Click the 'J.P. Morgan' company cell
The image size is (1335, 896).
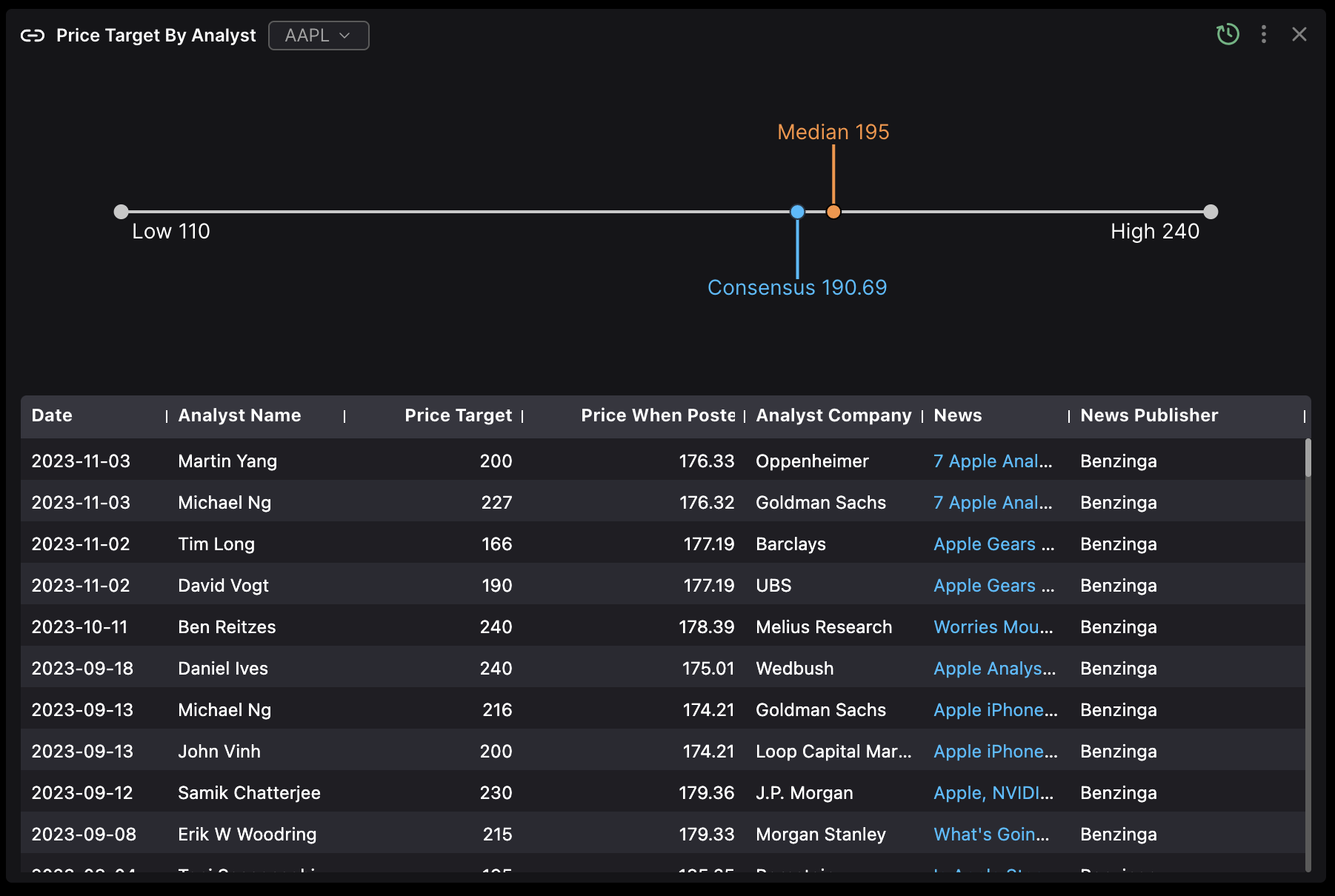805,793
